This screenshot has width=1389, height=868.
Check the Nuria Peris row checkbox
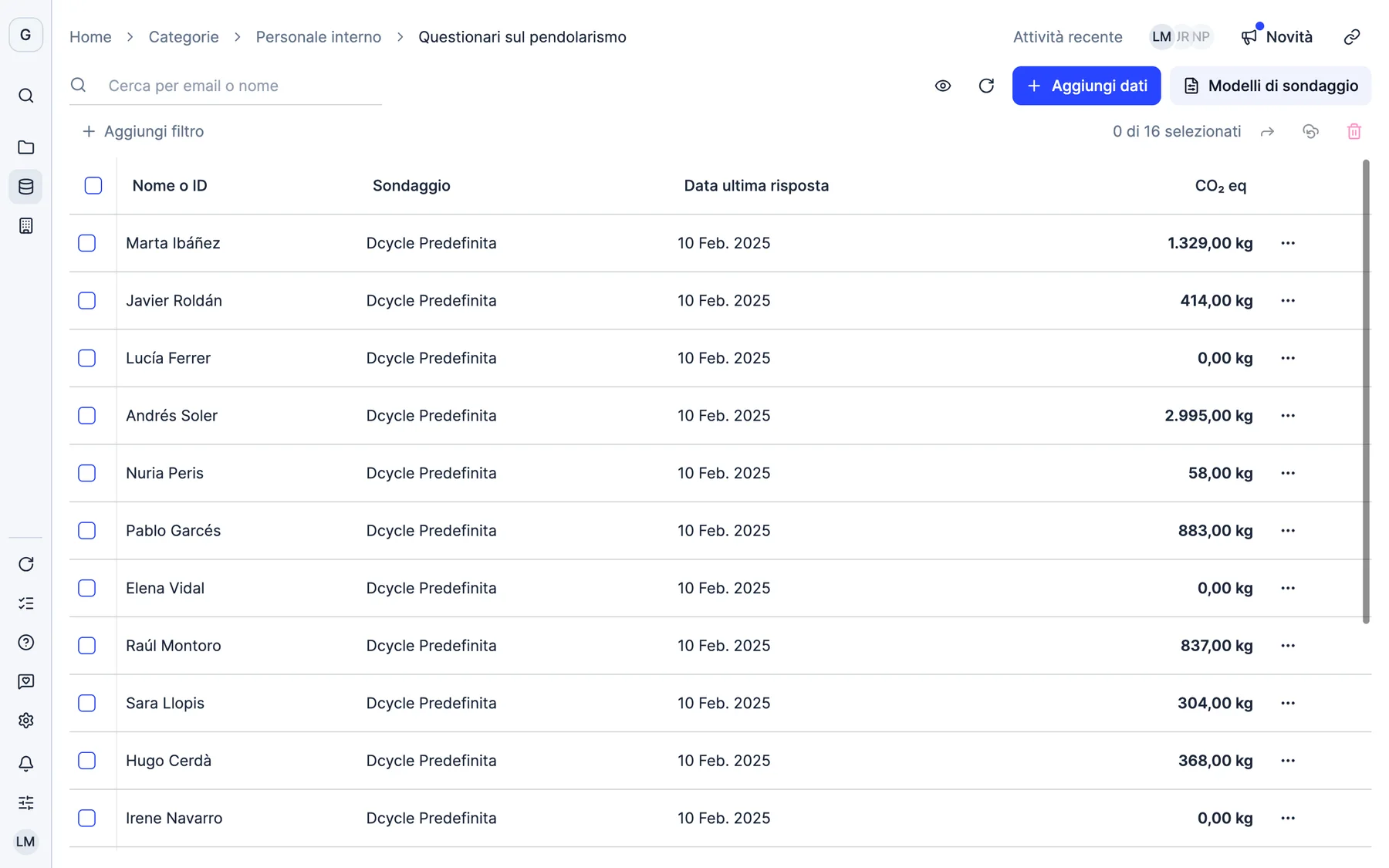(x=87, y=473)
